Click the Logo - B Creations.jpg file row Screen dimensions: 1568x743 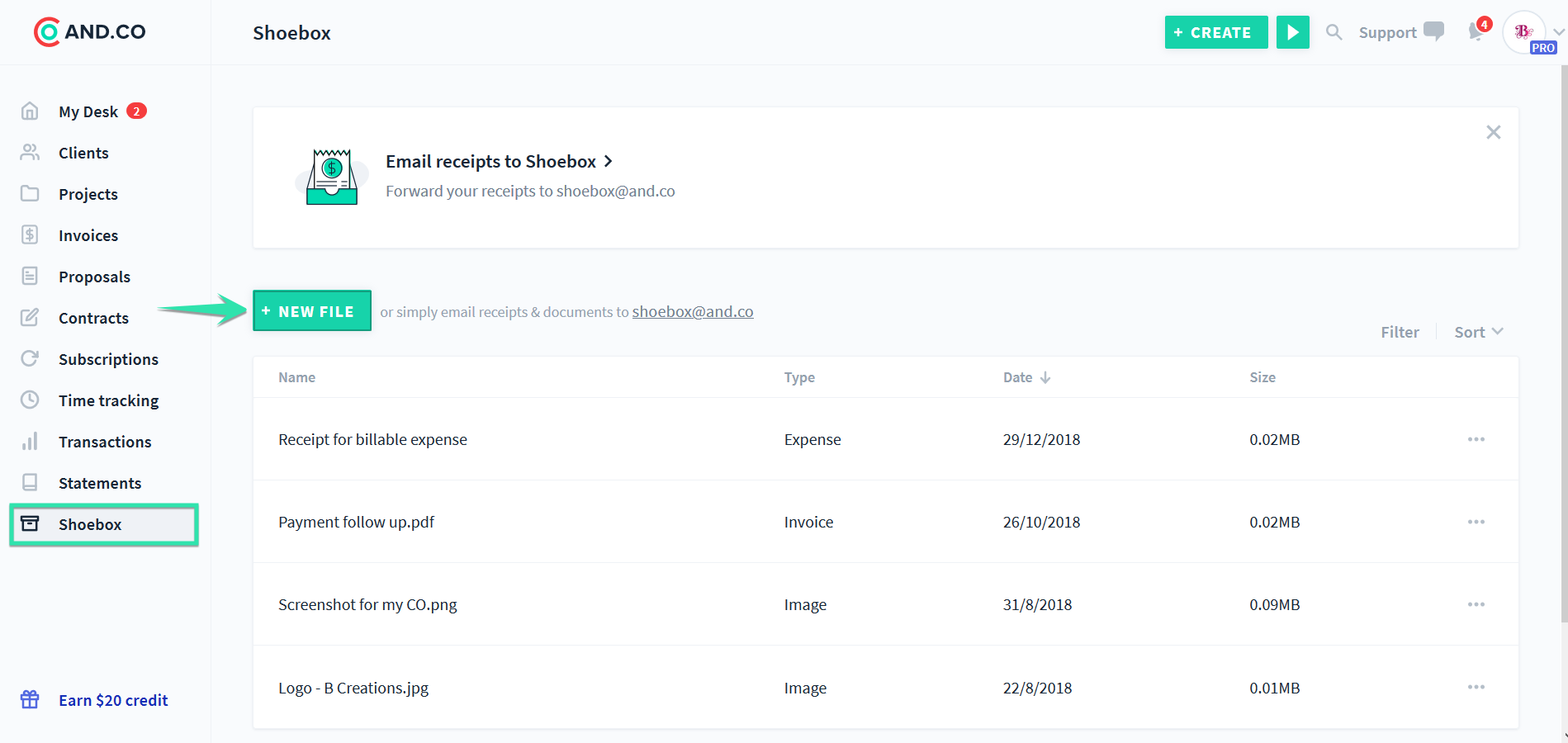click(x=353, y=688)
